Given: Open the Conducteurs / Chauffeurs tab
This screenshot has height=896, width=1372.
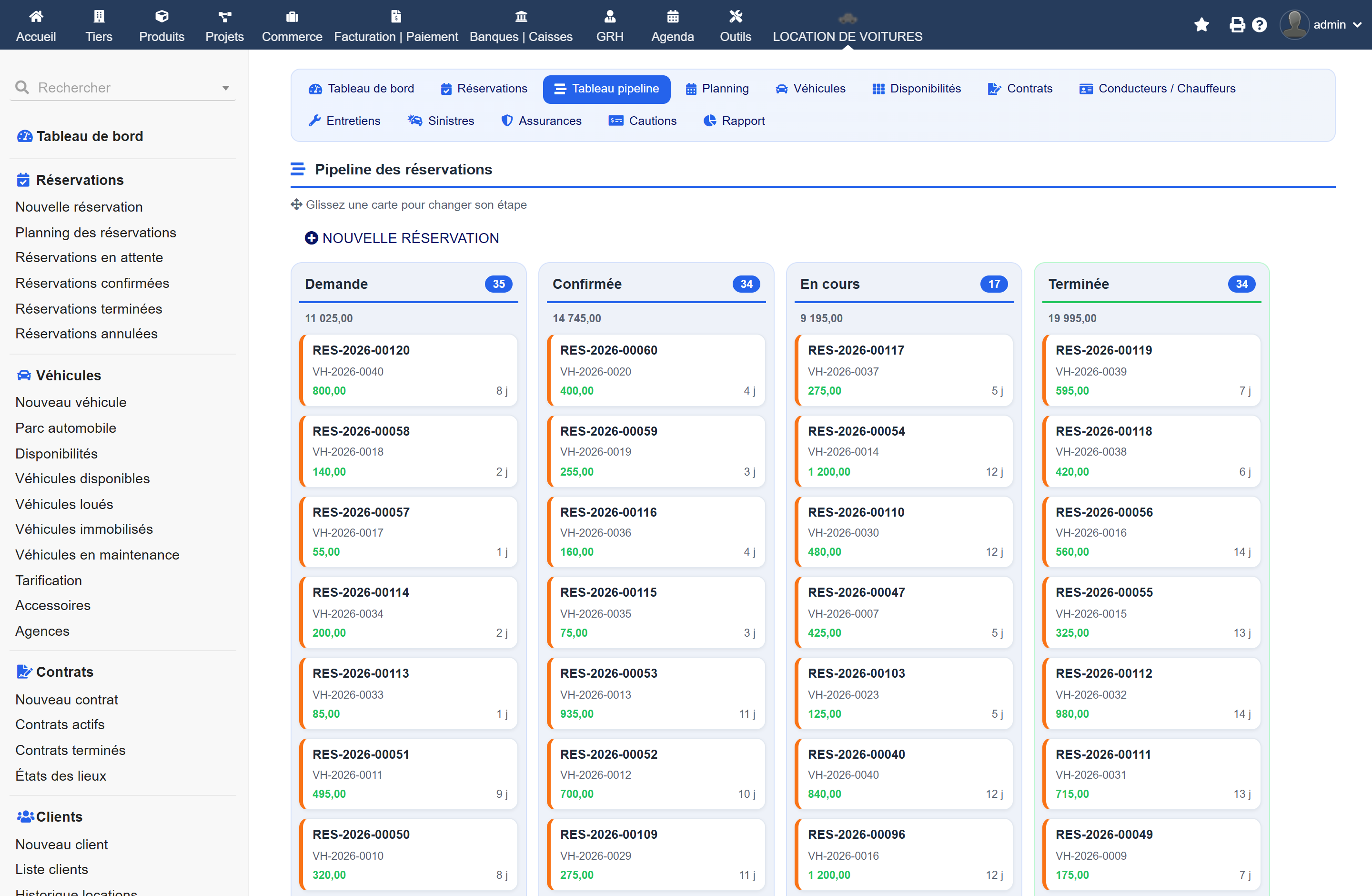Looking at the screenshot, I should tap(1158, 89).
